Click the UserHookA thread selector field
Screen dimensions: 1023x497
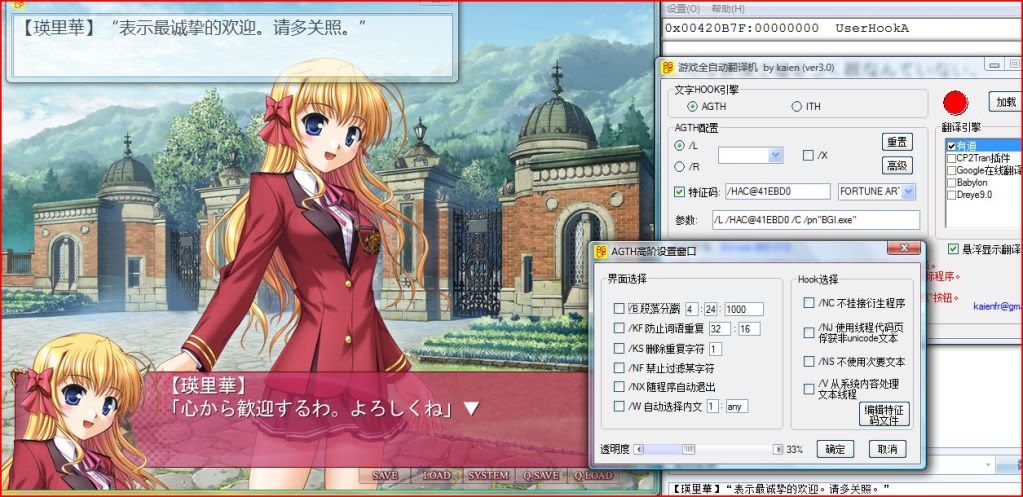pos(842,29)
